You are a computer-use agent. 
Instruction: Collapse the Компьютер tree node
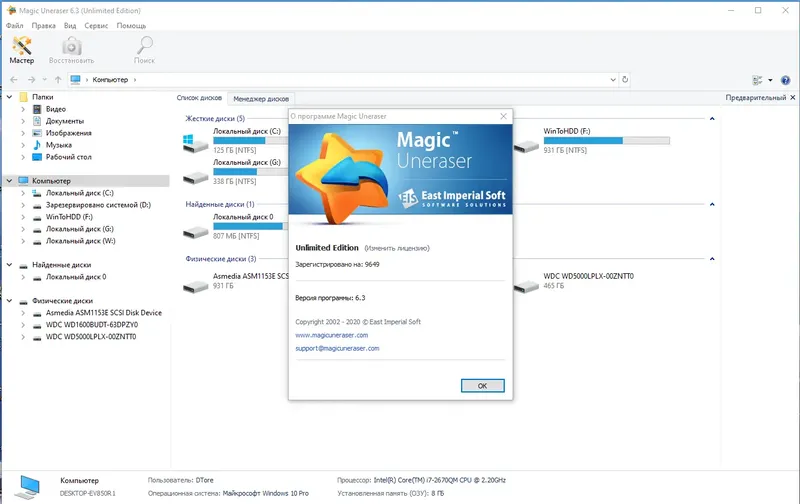coord(9,181)
